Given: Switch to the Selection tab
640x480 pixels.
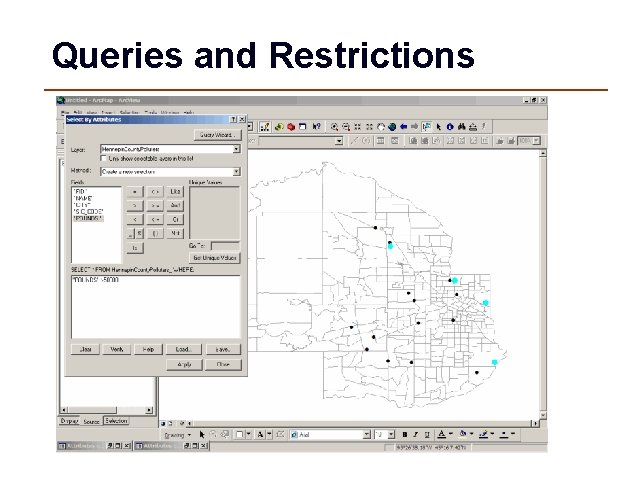Looking at the screenshot, I should click(x=116, y=421).
